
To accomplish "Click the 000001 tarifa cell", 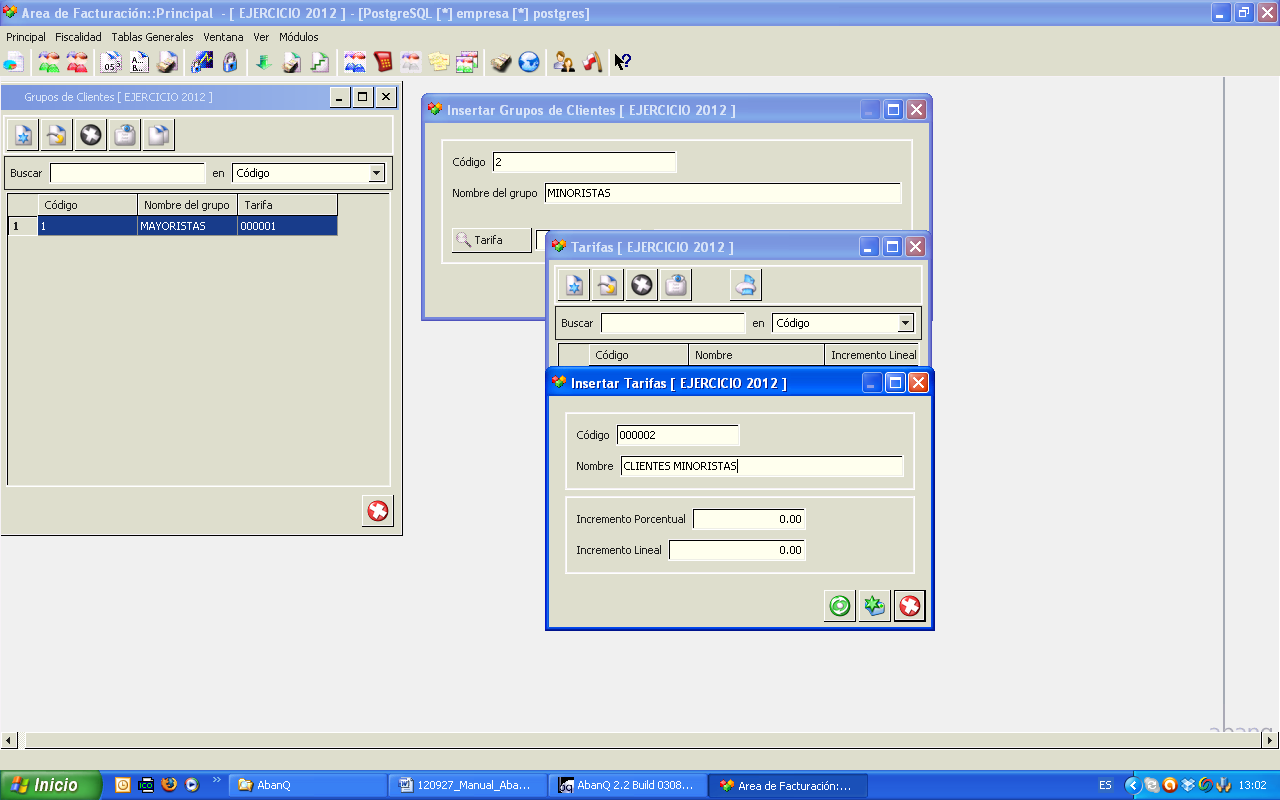I will point(288,226).
